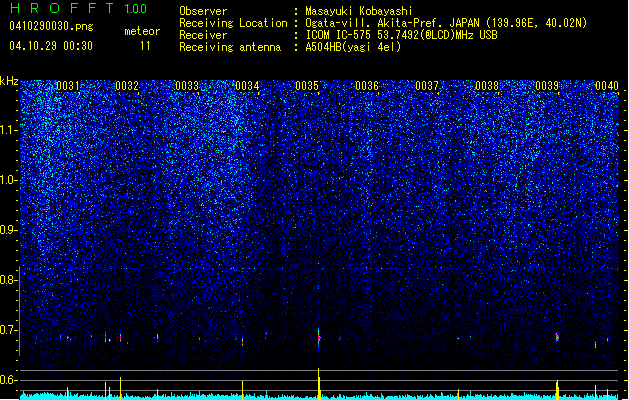629x400 pixels.
Task: Click the 0037 time label
Action: coord(427,86)
